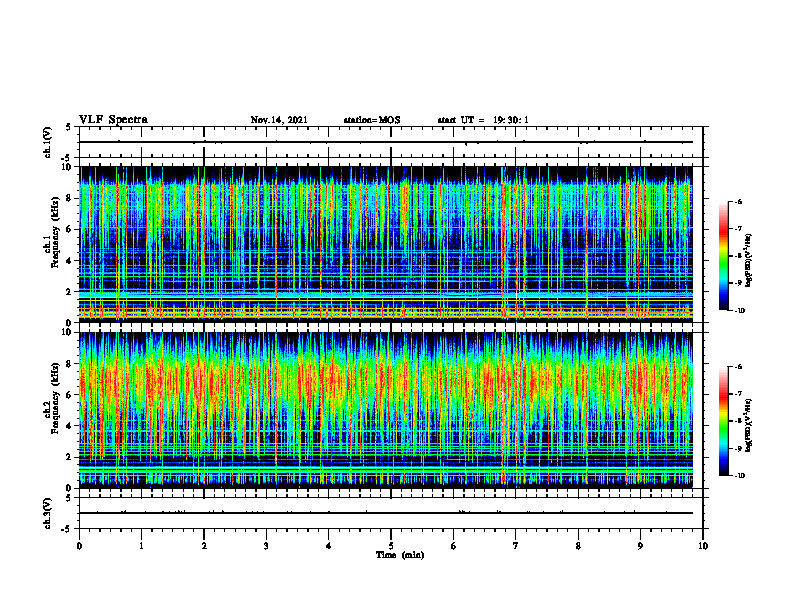Click the "ch.3(V)" axis label
The width and height of the screenshot is (792, 612).
(x=47, y=513)
